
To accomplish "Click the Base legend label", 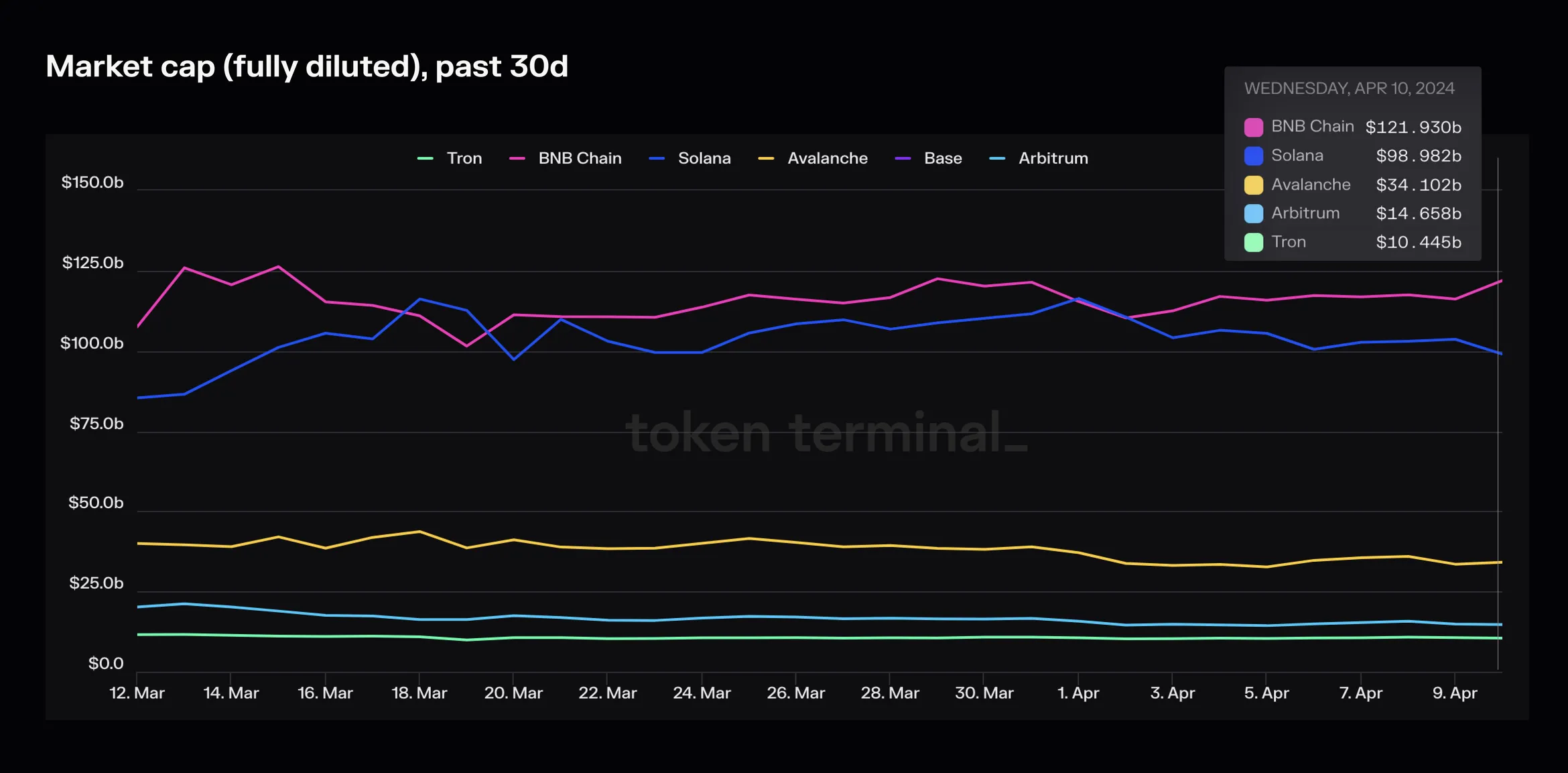I will tap(943, 158).
